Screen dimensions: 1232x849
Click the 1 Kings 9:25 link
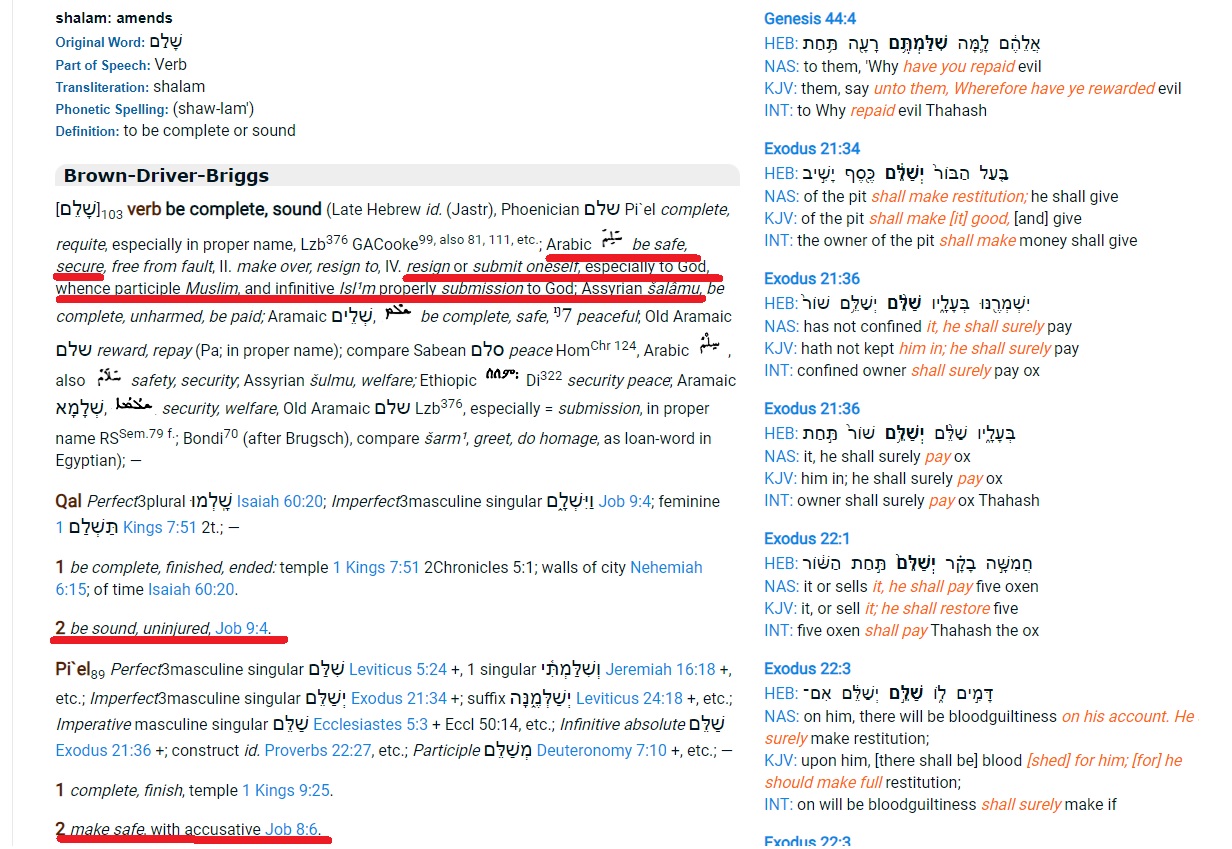click(x=285, y=790)
